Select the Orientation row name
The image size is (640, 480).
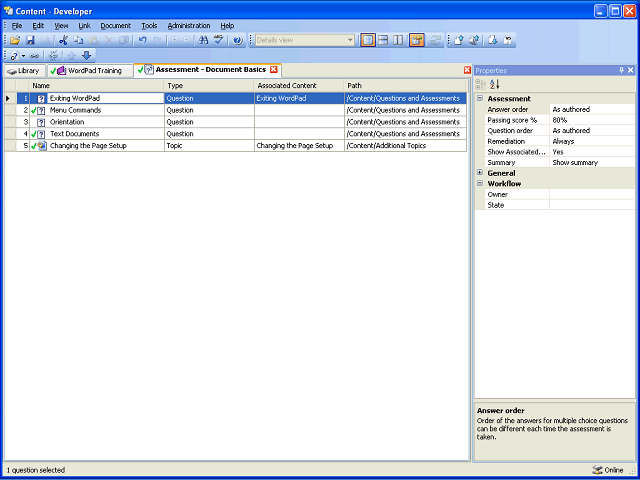pos(67,122)
